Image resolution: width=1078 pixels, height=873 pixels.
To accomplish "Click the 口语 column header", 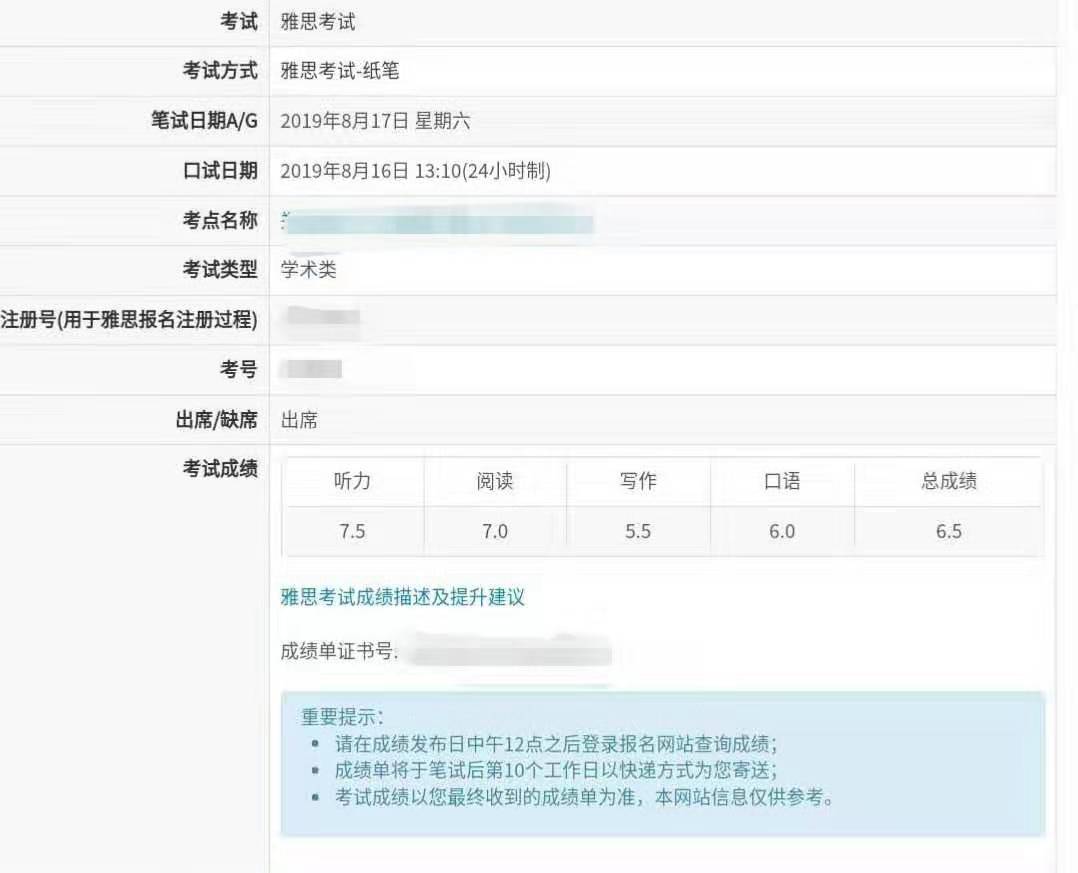I will (782, 481).
